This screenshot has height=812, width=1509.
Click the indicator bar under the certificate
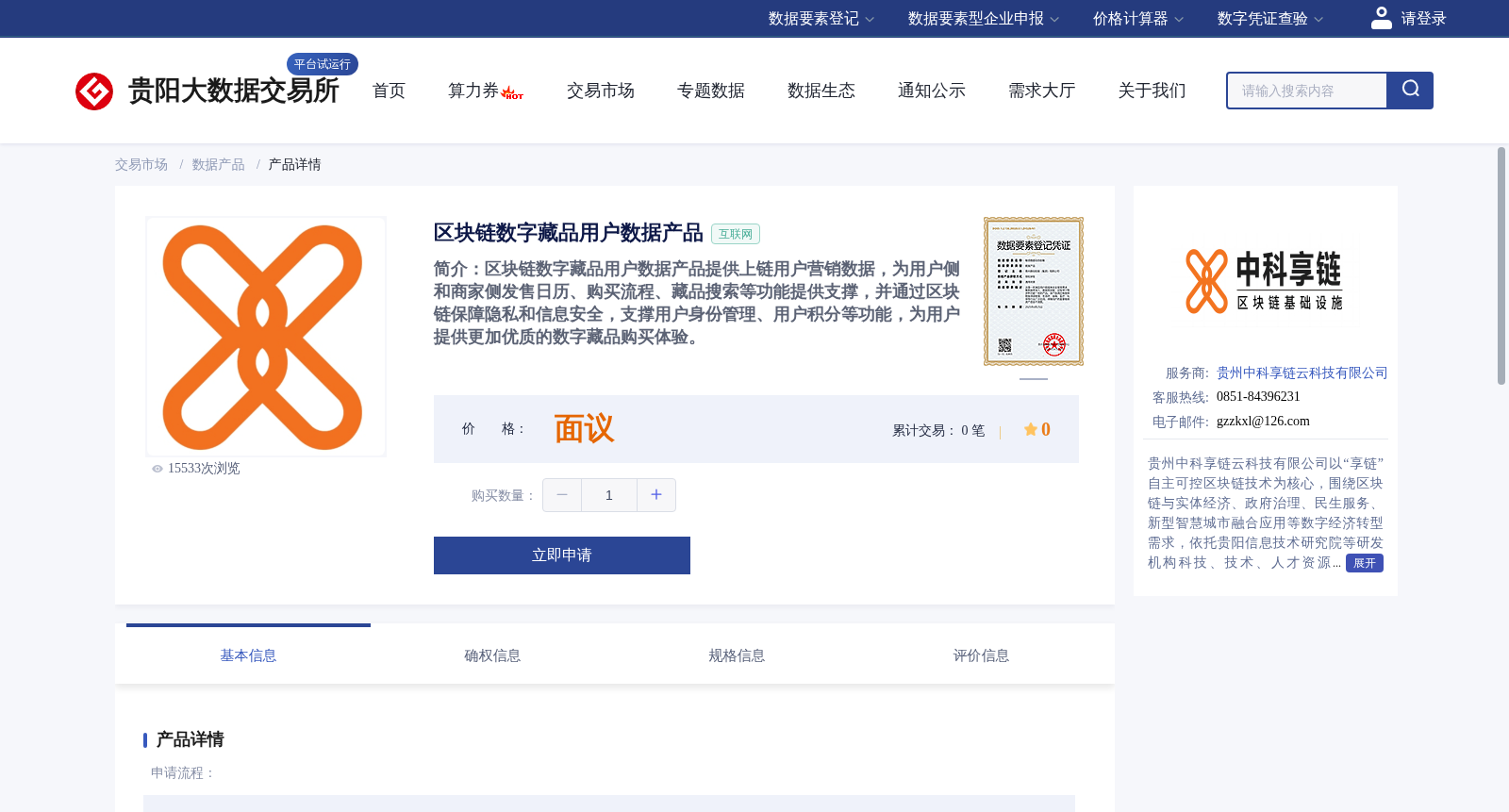click(1034, 378)
